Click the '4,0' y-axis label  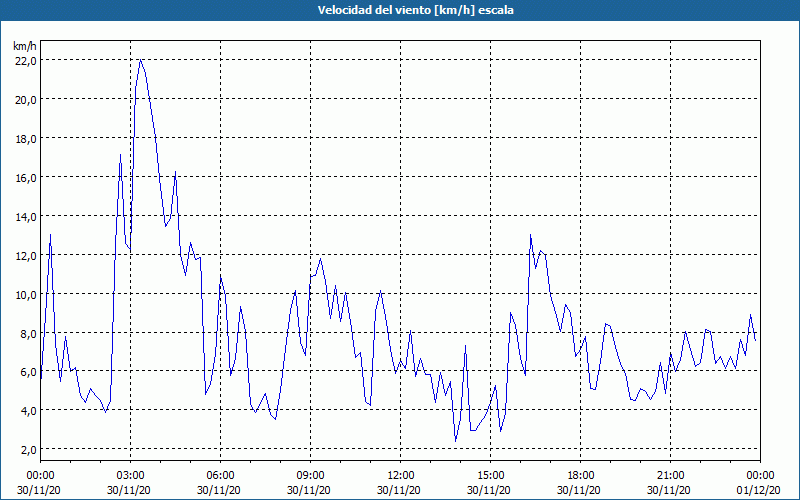tap(29, 411)
